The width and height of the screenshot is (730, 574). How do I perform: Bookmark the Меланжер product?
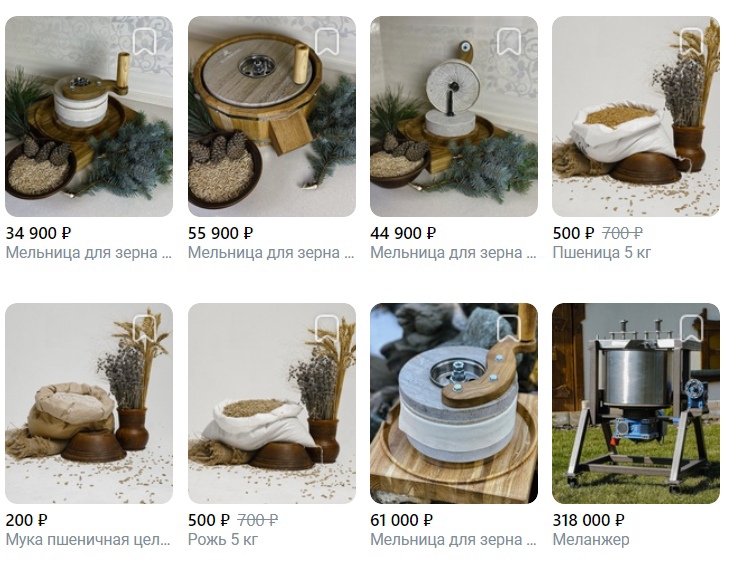click(691, 329)
